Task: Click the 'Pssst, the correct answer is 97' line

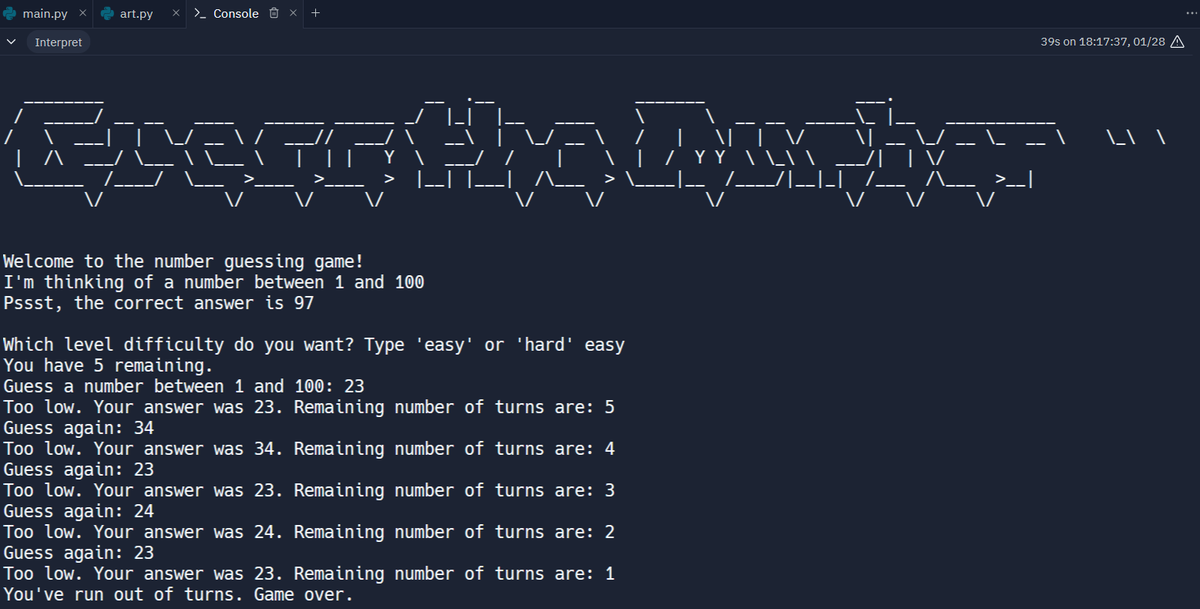Action: [159, 303]
